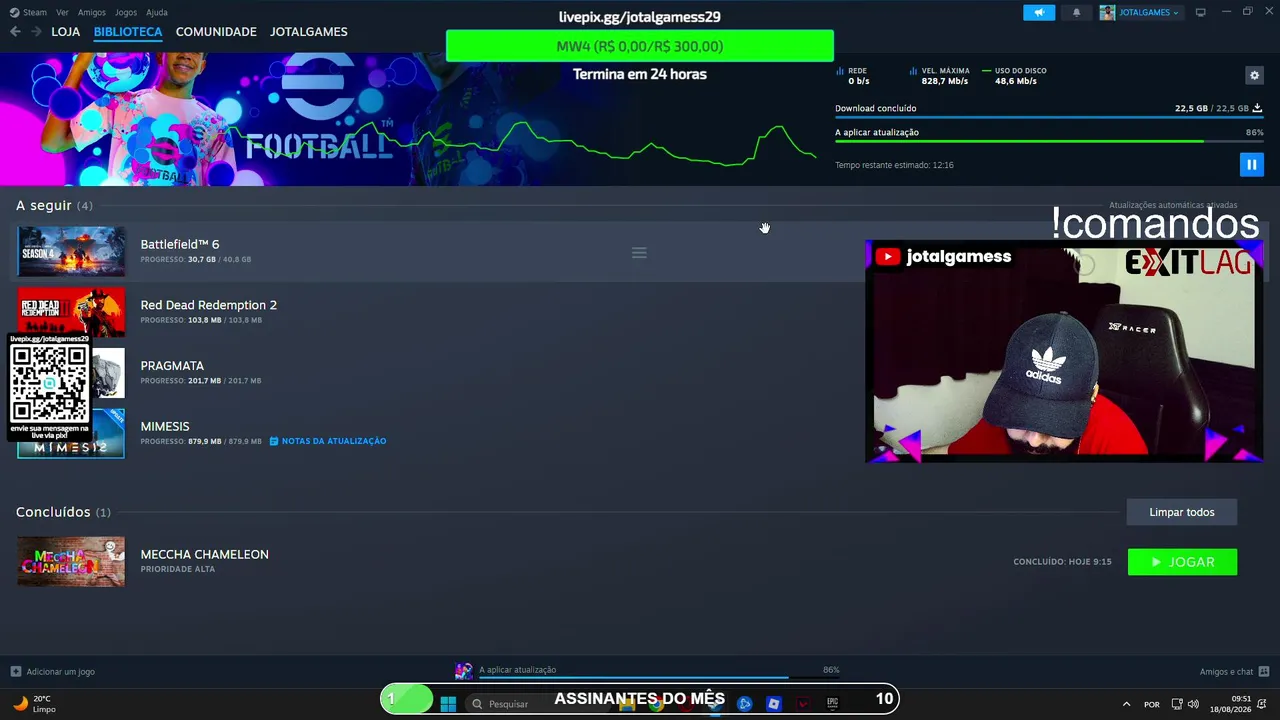This screenshot has width=1280, height=720.
Task: Click Adicionar um jogo
Action: (53, 672)
